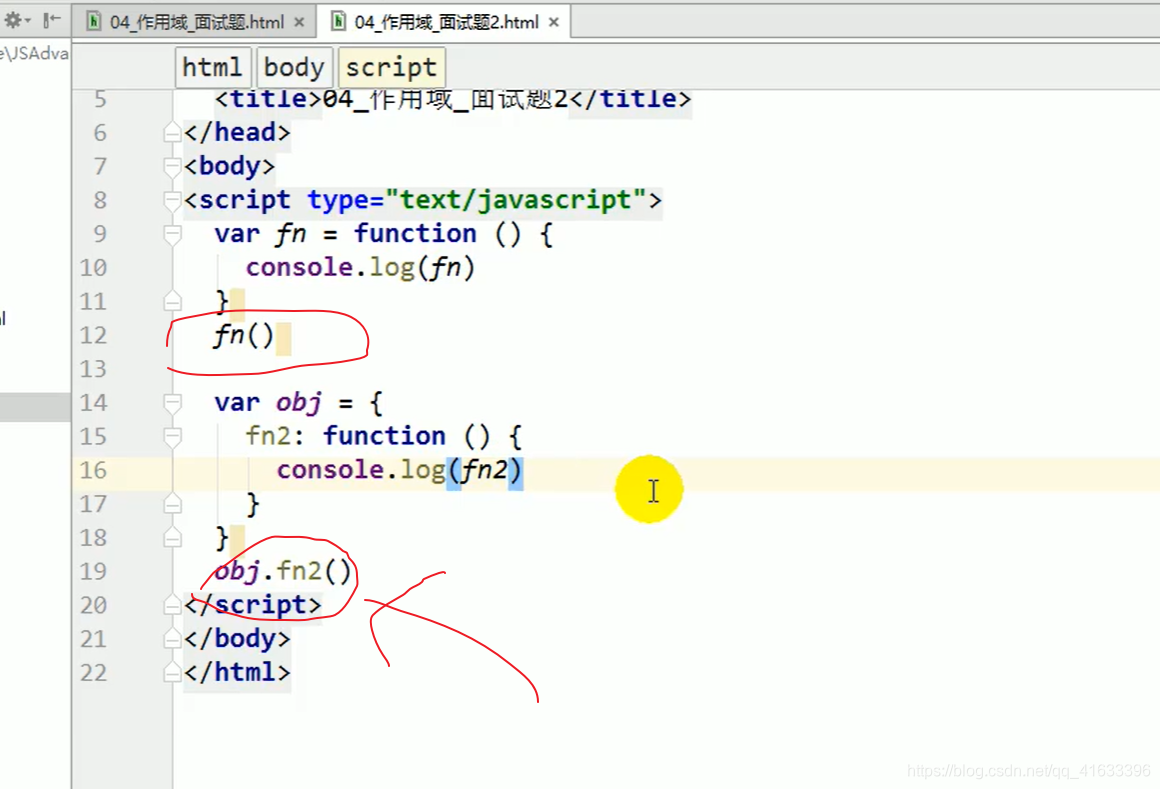Screen dimensions: 1160x789
Task: Collapse the </head> fold marker on line 6
Action: point(172,132)
